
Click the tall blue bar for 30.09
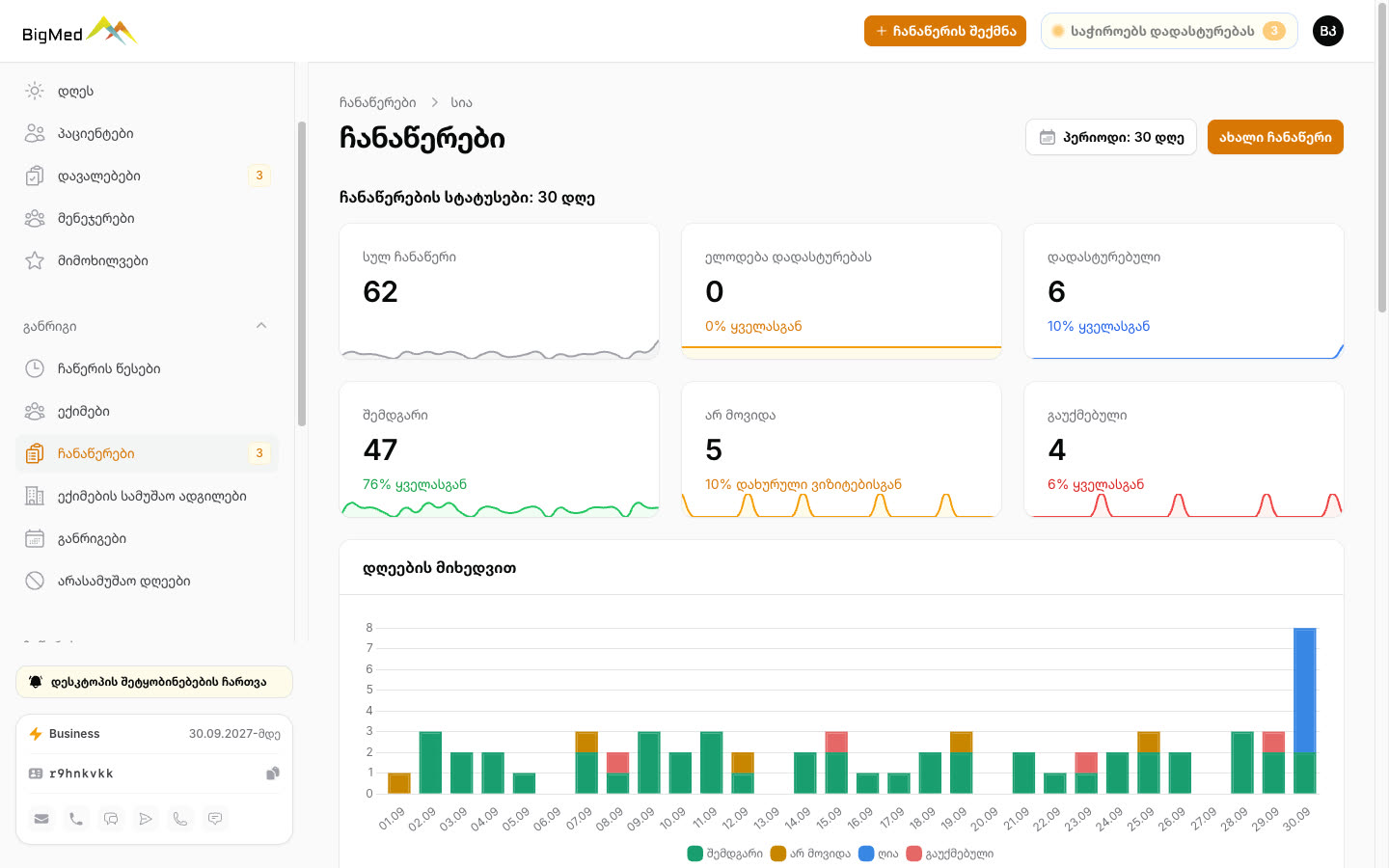tap(1305, 690)
